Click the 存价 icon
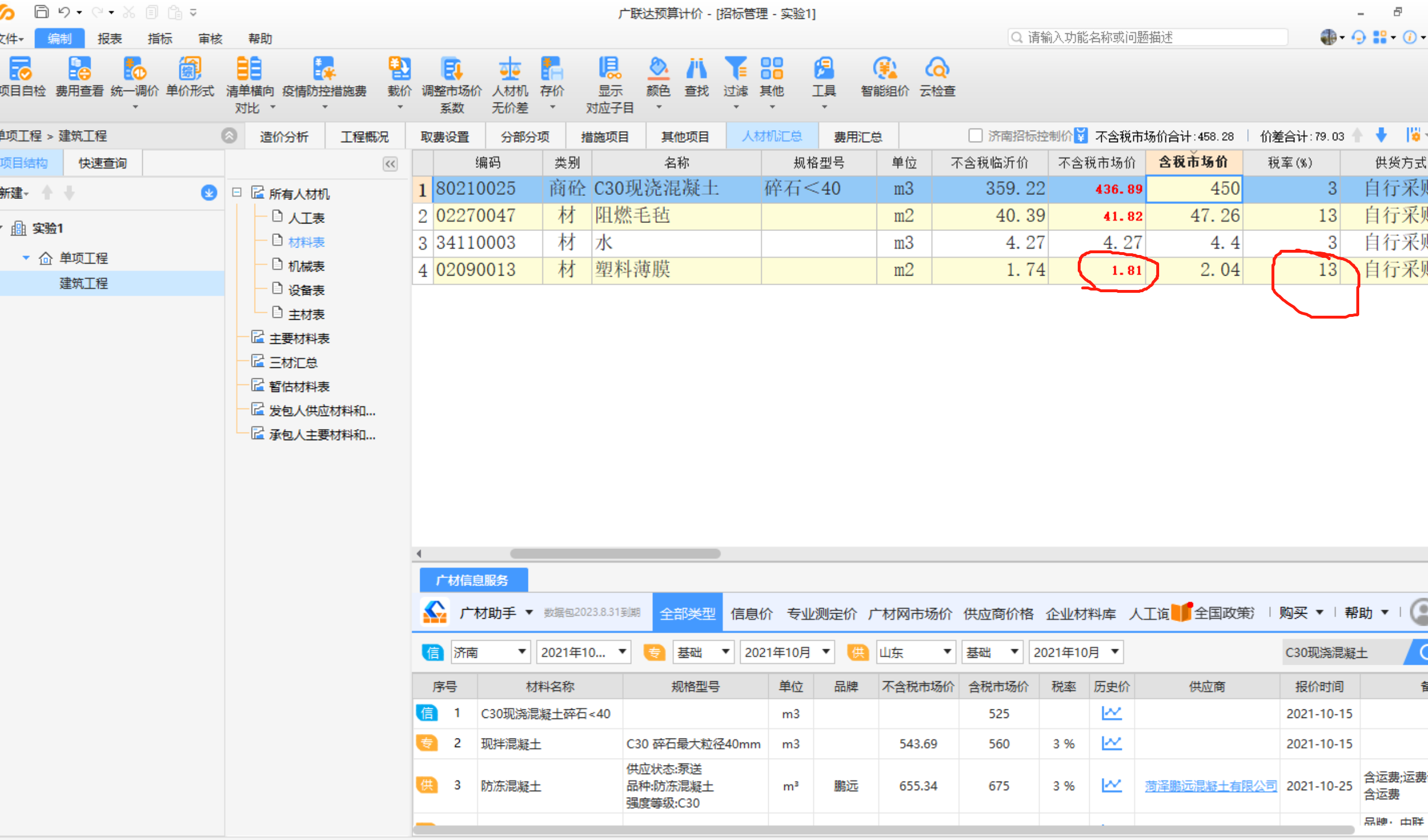This screenshot has width=1428, height=840. click(551, 69)
